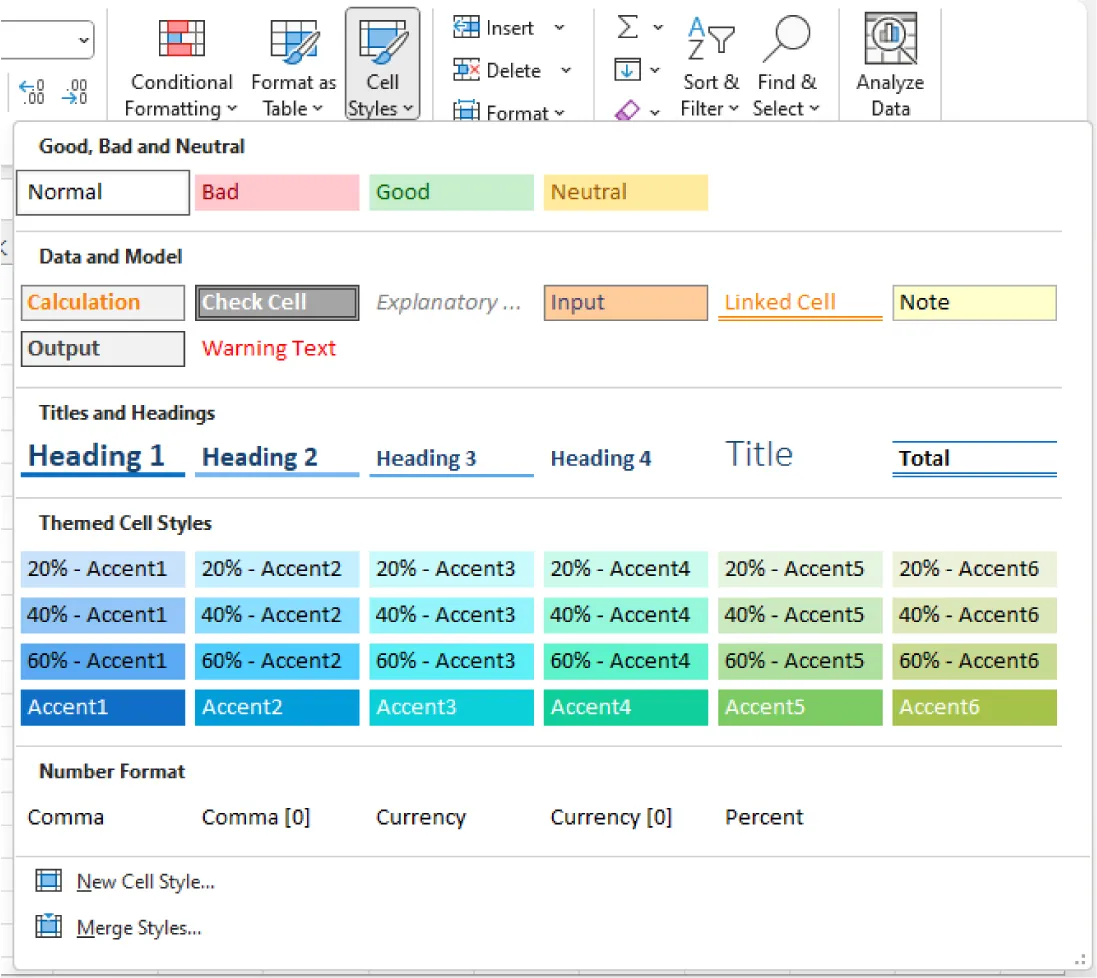The width and height of the screenshot is (1097, 978).
Task: Apply the Percent number format
Action: pos(763,817)
